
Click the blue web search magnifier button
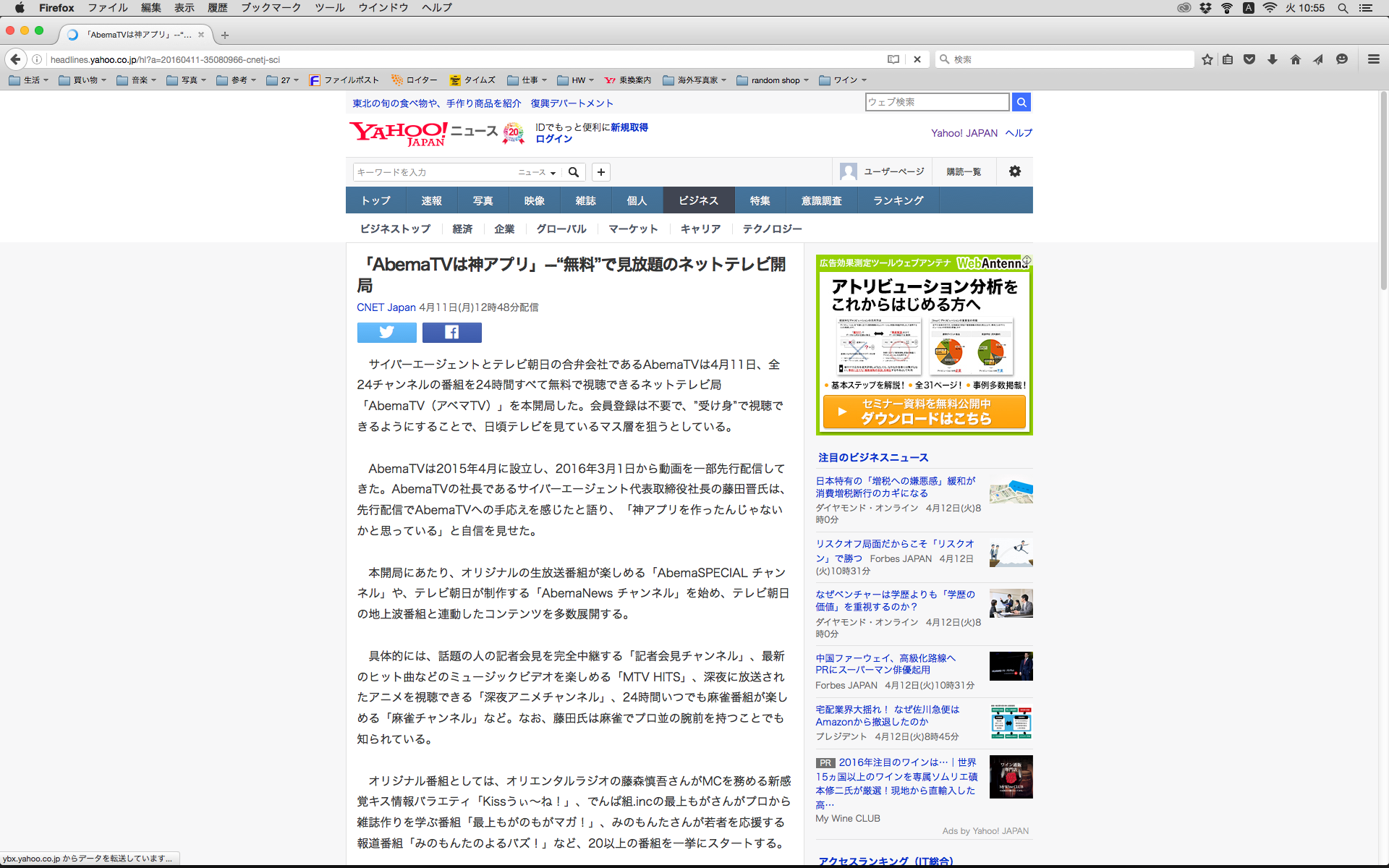pos(1021,102)
